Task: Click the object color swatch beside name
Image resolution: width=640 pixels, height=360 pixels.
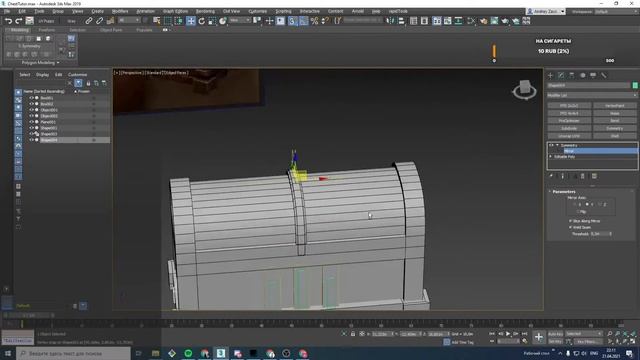Action: pos(635,85)
